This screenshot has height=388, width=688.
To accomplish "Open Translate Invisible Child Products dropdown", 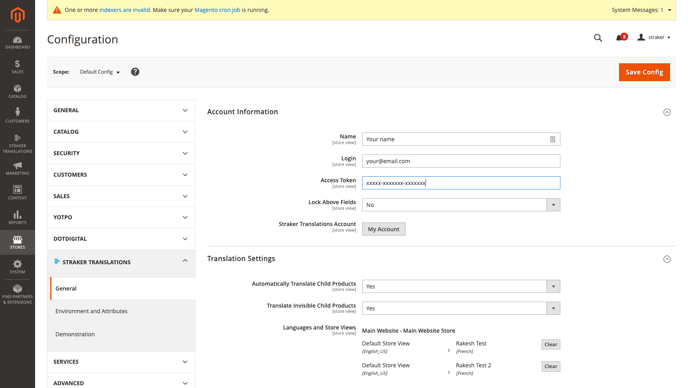I will pos(461,309).
